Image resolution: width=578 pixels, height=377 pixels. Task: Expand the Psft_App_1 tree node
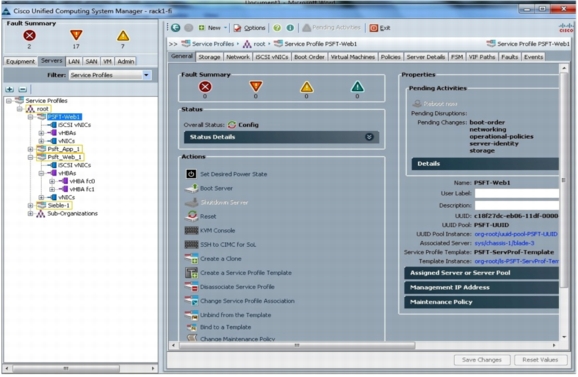pyautogui.click(x=31, y=149)
